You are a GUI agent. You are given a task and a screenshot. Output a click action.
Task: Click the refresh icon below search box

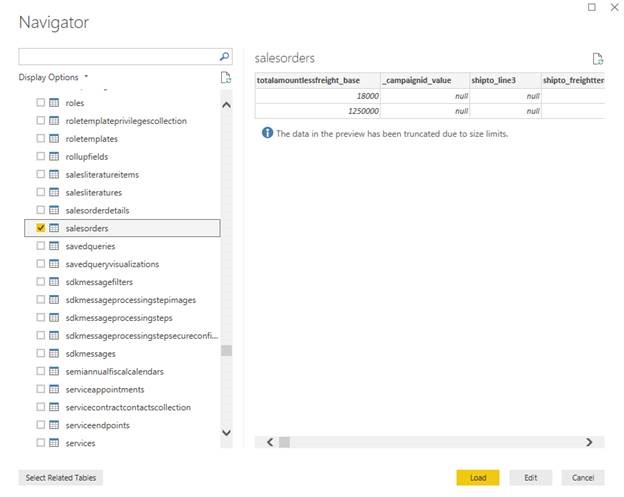tap(226, 77)
